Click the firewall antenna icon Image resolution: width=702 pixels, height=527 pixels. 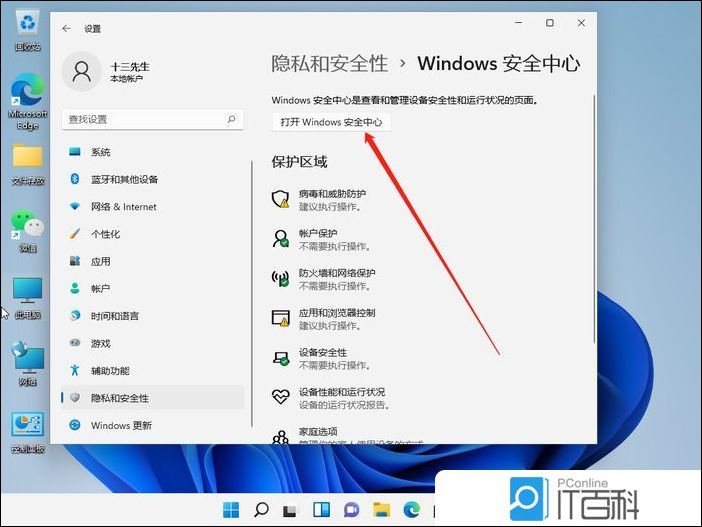click(281, 278)
